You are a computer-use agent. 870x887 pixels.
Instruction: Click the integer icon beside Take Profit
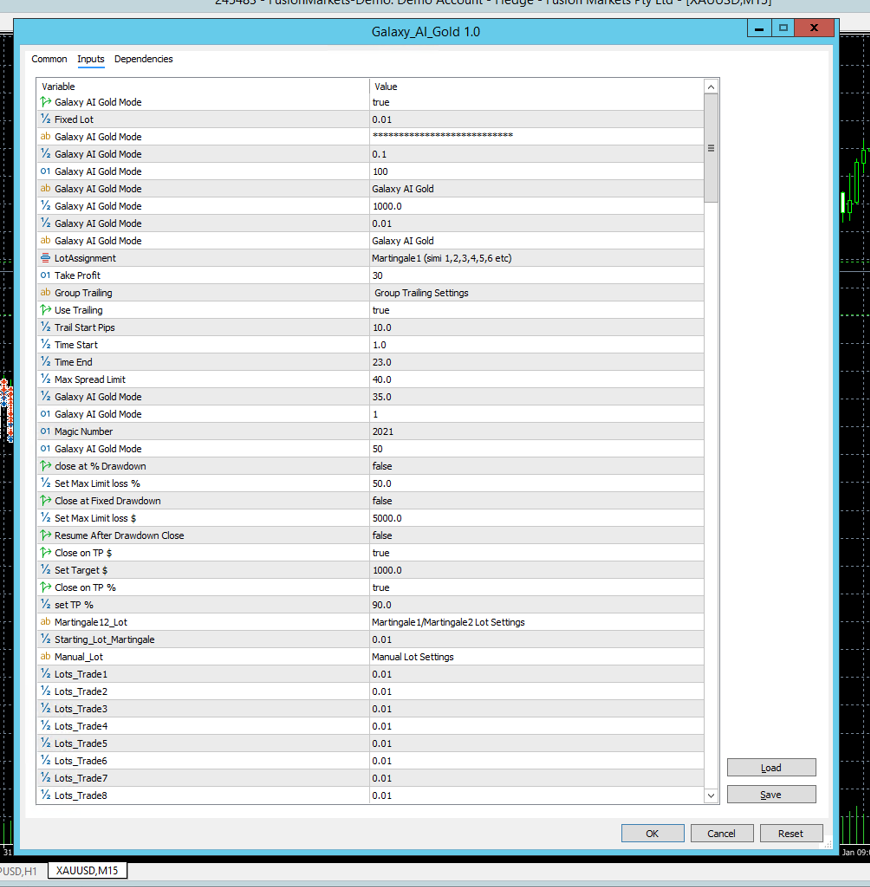[x=46, y=275]
